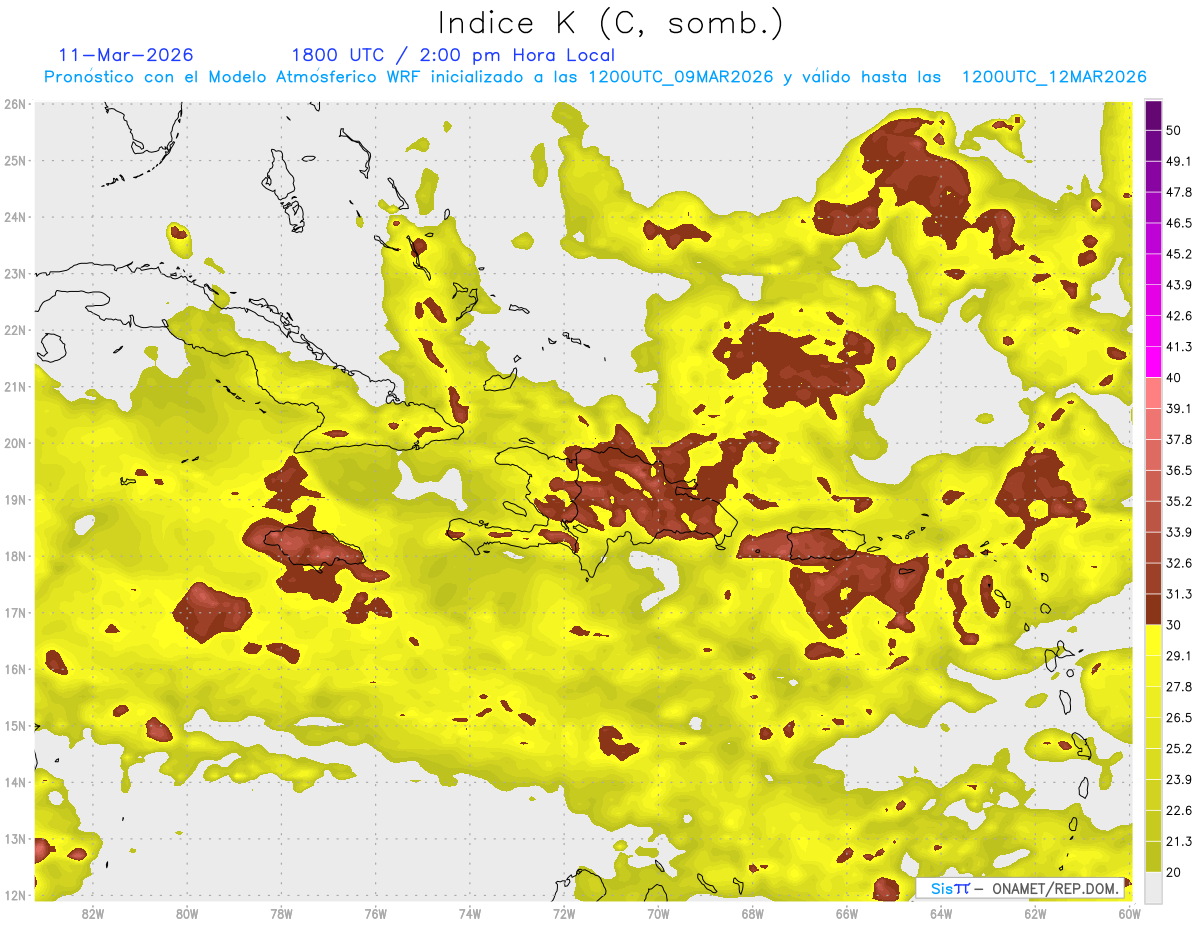Click the dark purple swatch above 50
1200x927 pixels.
tap(1153, 116)
